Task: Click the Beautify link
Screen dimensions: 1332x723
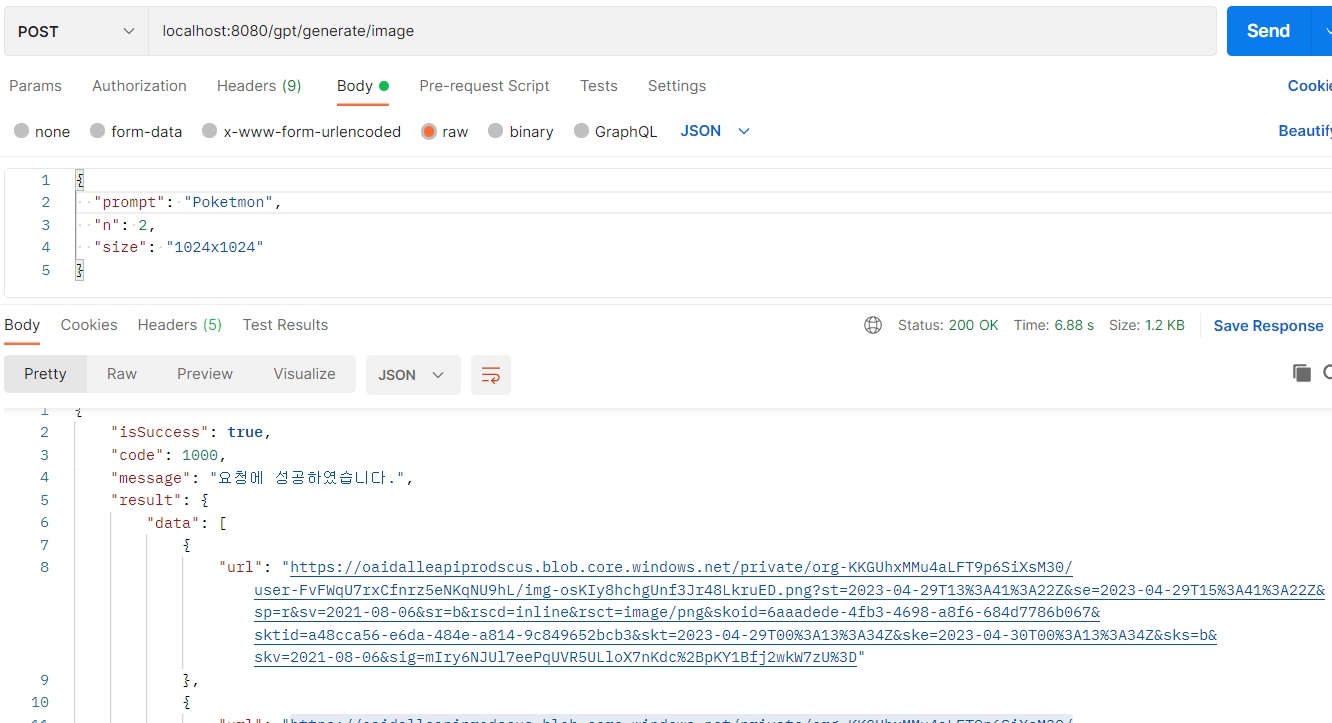Action: [x=1304, y=131]
